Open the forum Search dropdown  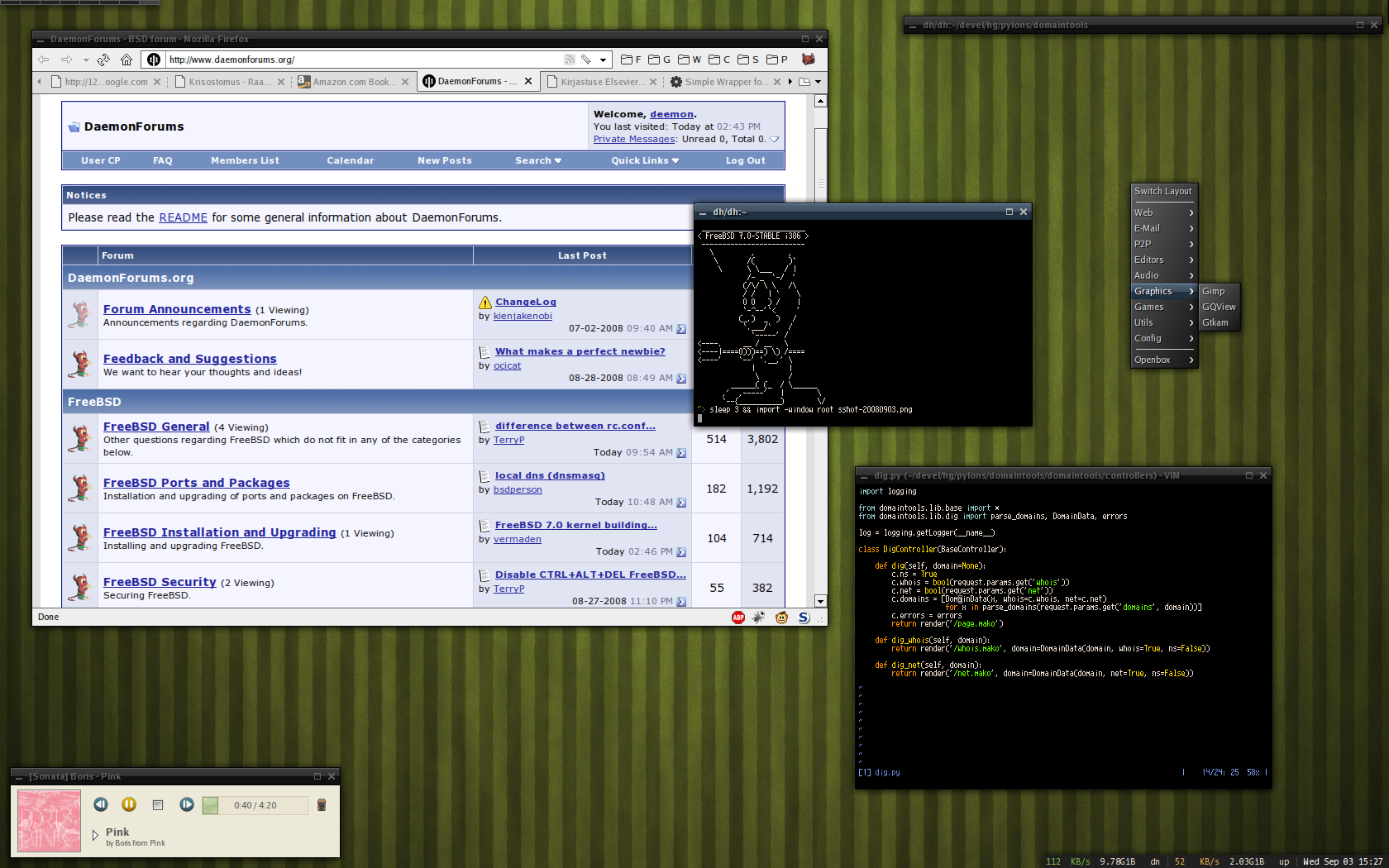[x=537, y=160]
